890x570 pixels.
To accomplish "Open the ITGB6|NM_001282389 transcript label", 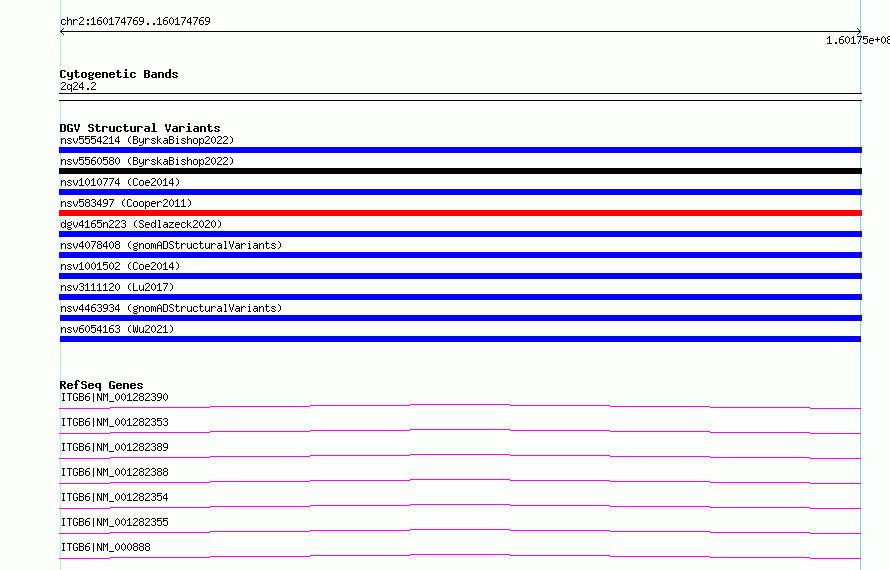I will [x=115, y=447].
